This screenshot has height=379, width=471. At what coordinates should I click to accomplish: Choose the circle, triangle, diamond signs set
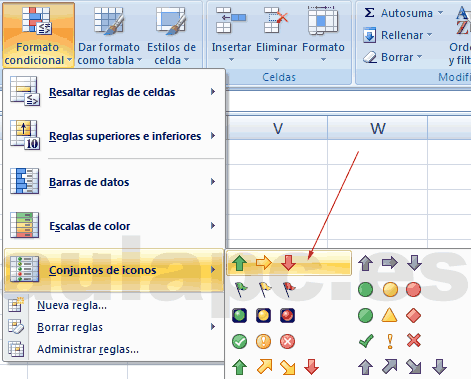(x=389, y=315)
